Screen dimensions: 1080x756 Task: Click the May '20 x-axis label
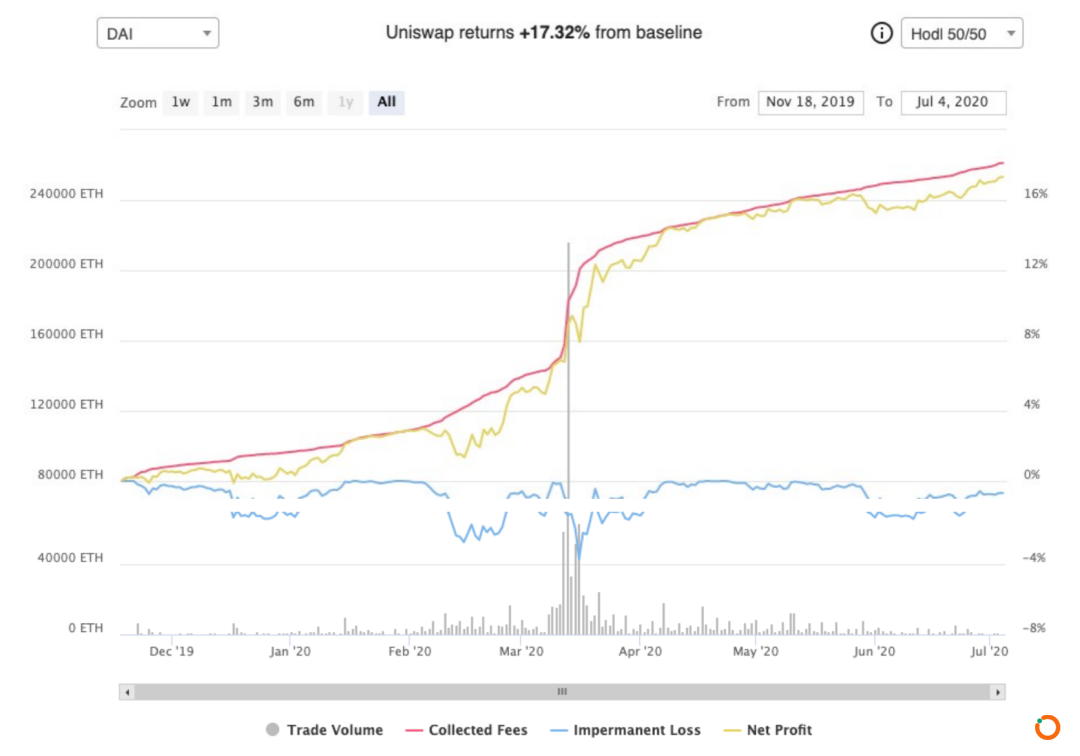(756, 651)
